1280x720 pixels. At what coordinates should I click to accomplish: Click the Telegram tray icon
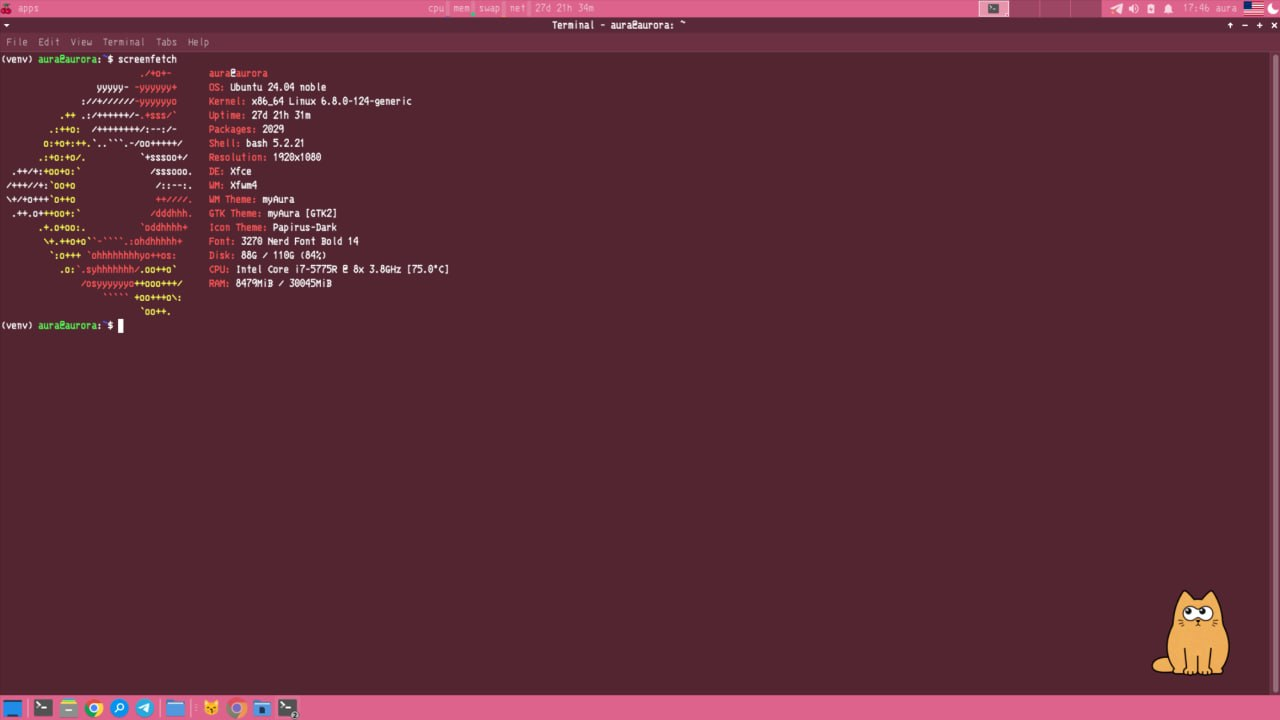pyautogui.click(x=1116, y=8)
